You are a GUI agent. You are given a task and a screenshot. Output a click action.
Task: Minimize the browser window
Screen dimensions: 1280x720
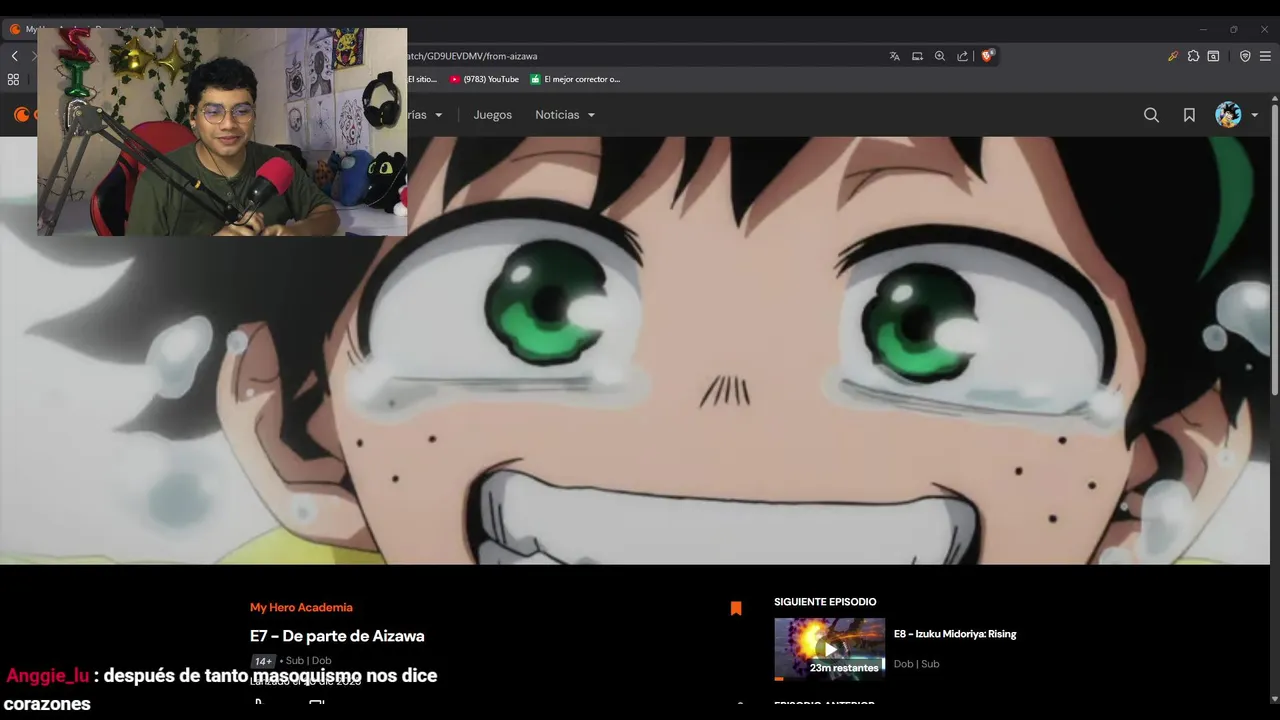1203,30
